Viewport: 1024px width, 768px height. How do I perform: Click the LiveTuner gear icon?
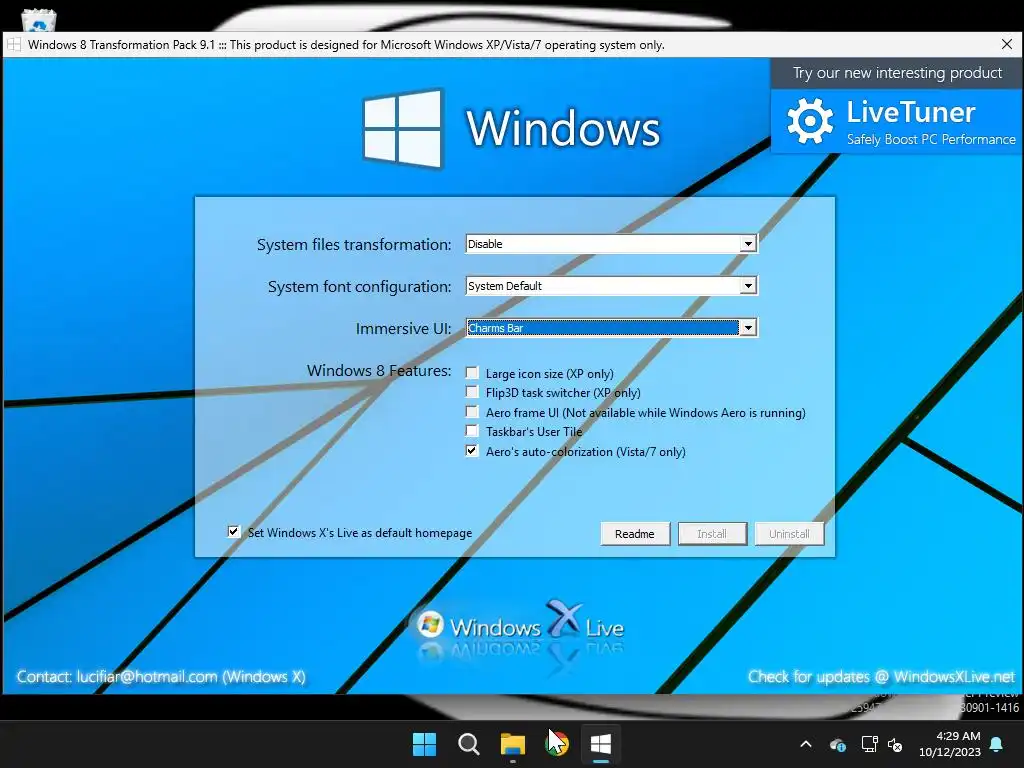(x=810, y=121)
